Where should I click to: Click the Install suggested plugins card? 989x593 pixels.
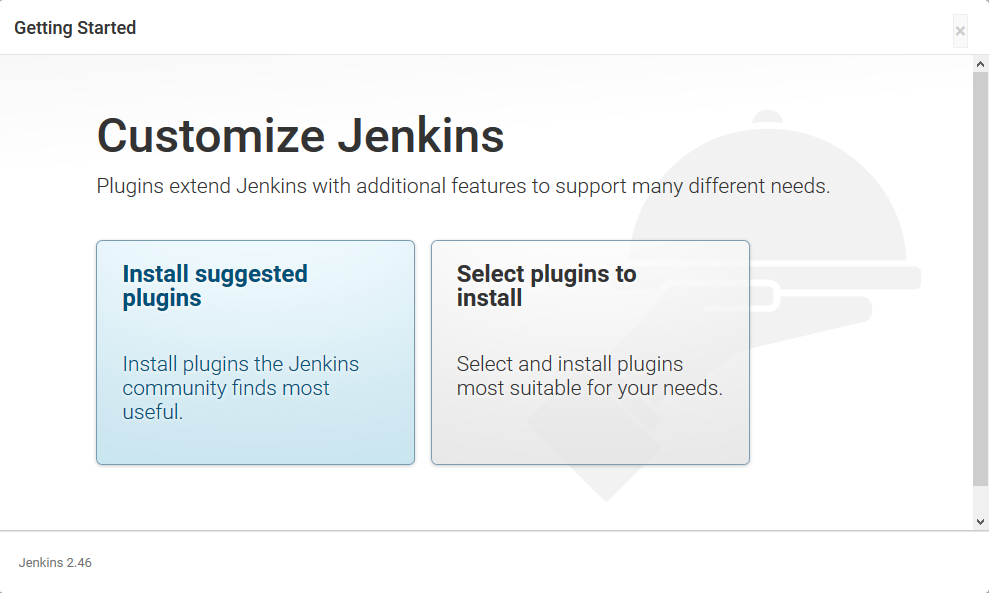pyautogui.click(x=255, y=352)
